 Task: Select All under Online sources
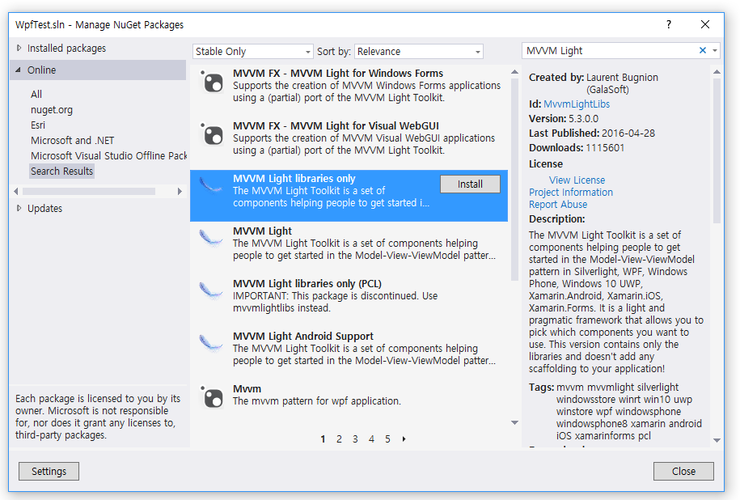(36, 94)
